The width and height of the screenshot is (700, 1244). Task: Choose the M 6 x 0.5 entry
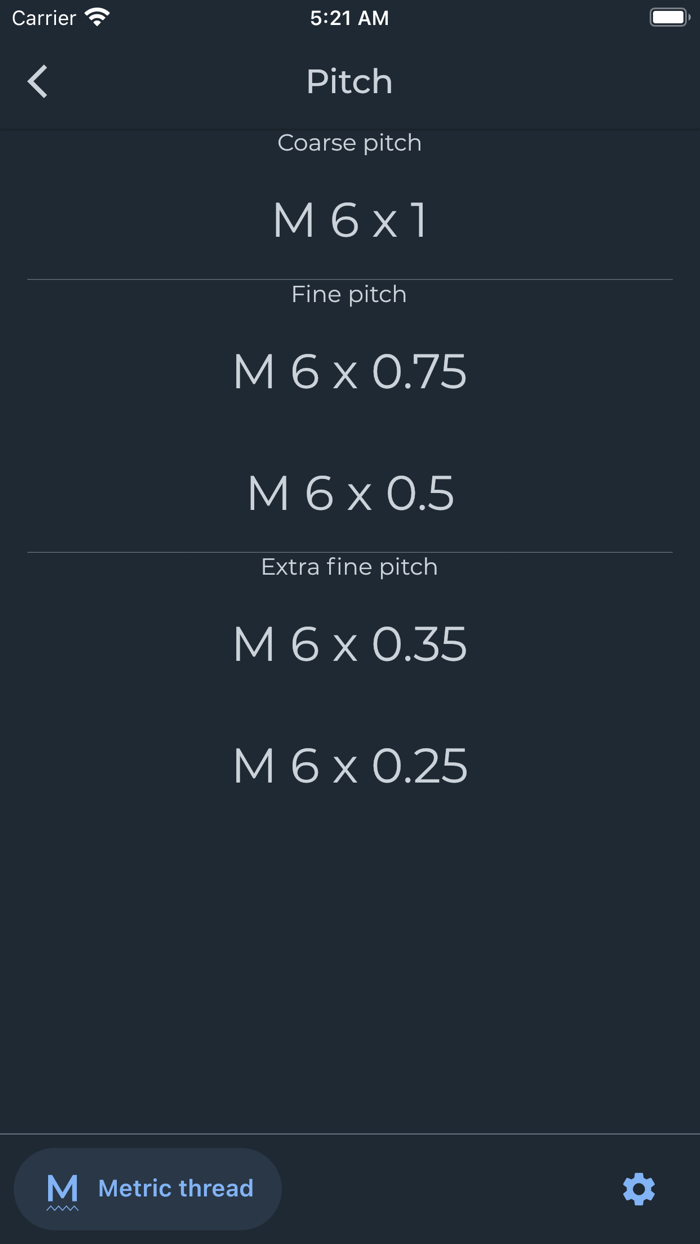(349, 492)
